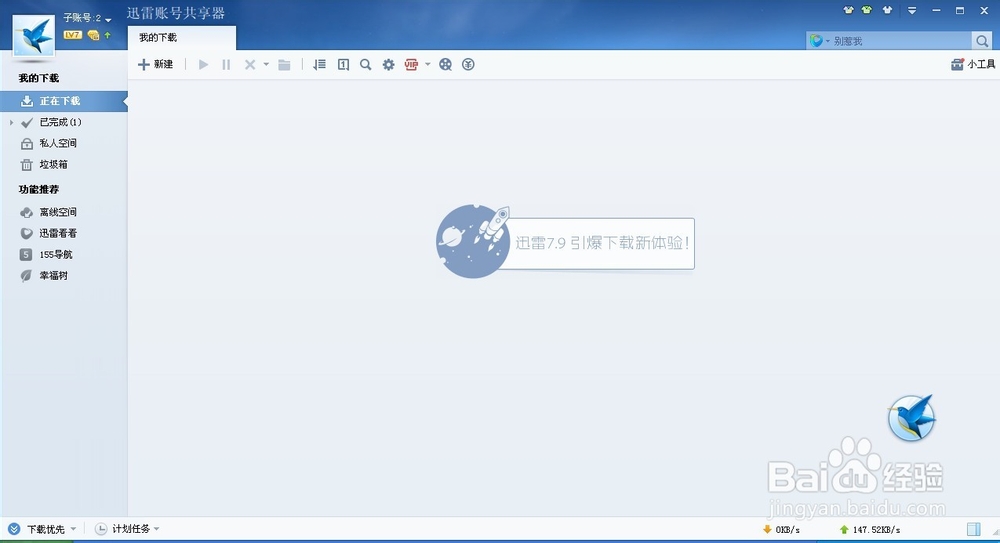Screen dimensions: 1000x543
Task: Open the download folder icon in the toolbar
Action: 284,64
